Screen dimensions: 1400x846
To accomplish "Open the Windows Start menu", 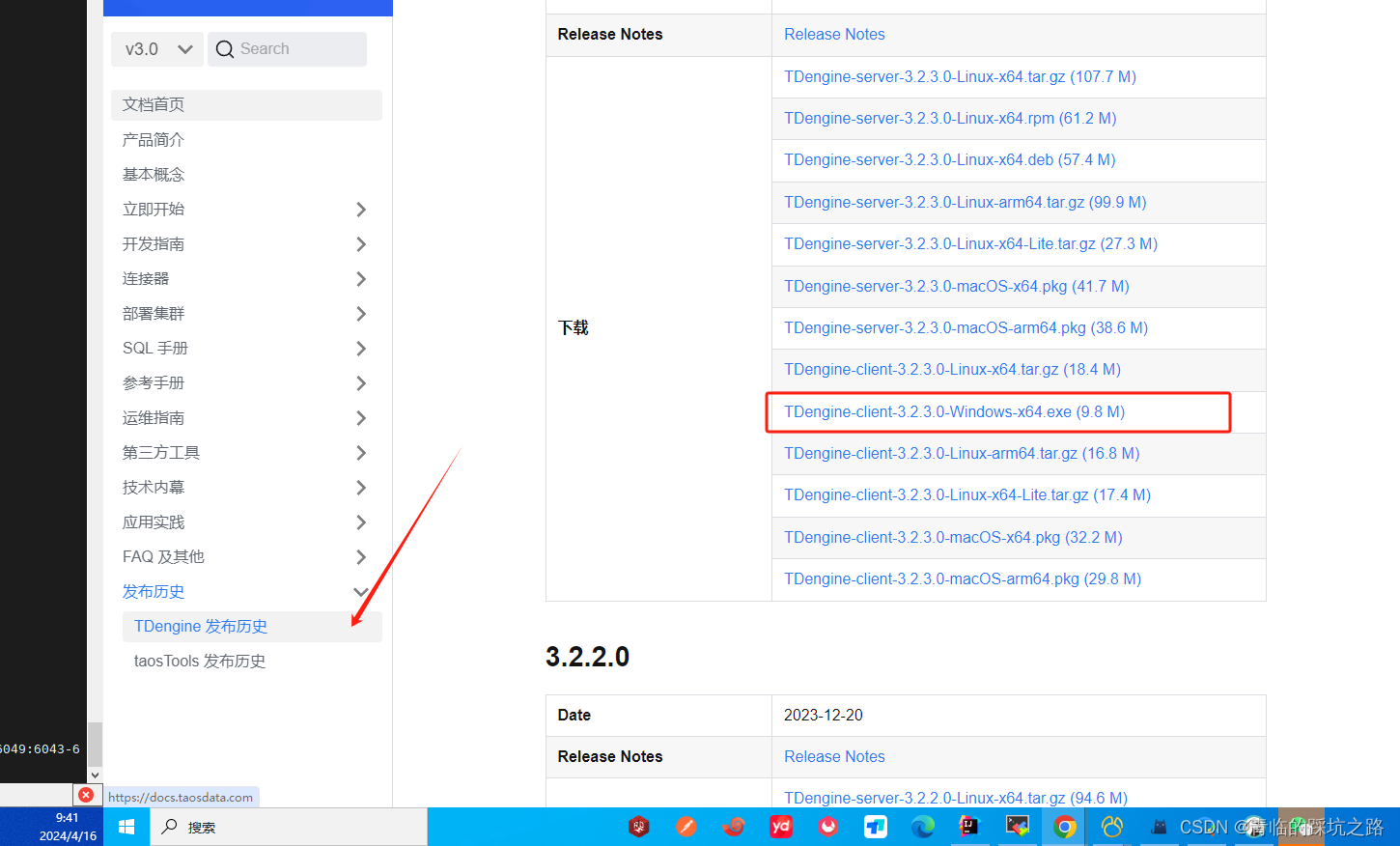I will pos(126,828).
